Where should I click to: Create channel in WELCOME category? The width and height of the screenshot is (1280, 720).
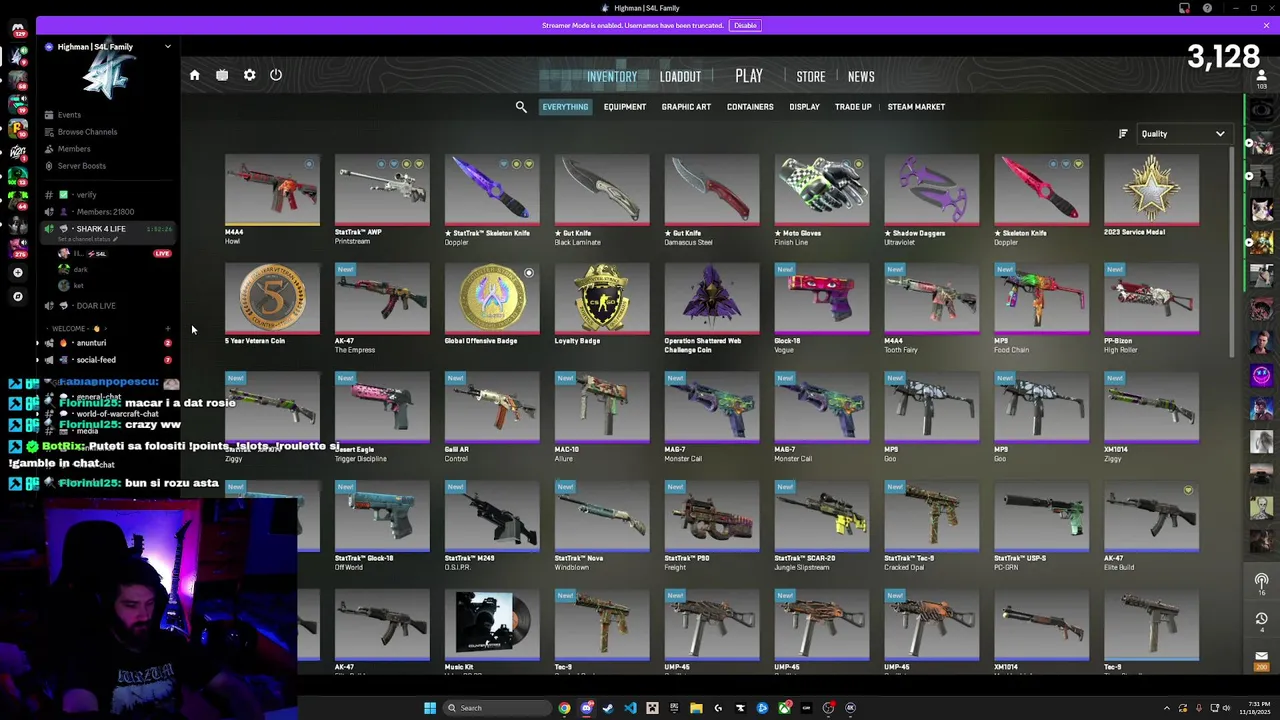pos(167,328)
